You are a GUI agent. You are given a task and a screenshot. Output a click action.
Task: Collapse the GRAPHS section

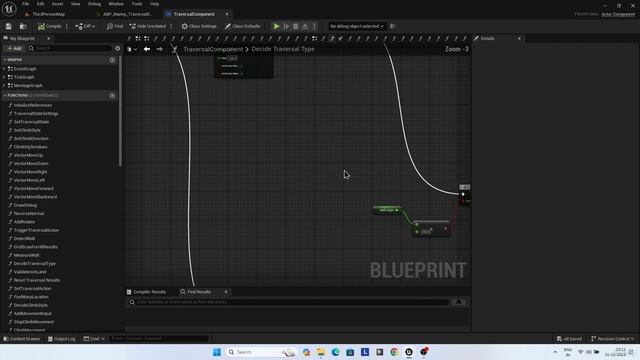point(4,60)
